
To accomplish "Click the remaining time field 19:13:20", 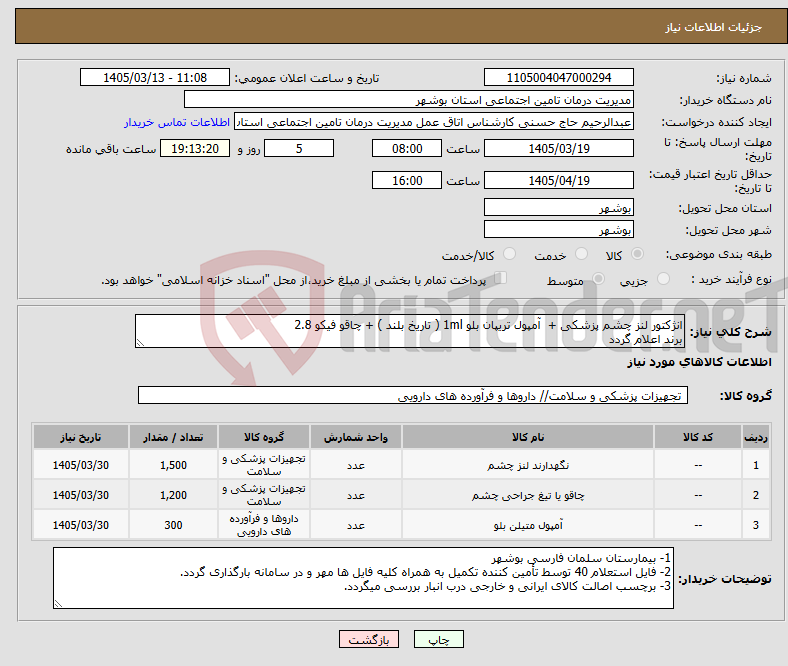I will coord(195,149).
